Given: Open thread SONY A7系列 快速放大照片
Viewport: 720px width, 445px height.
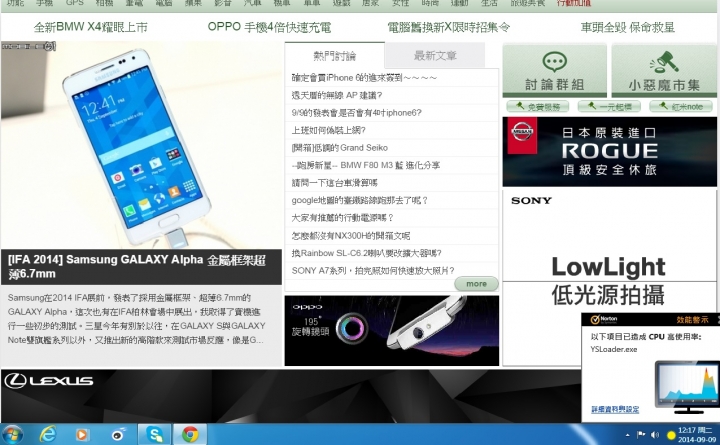Looking at the screenshot, I should point(373,270).
